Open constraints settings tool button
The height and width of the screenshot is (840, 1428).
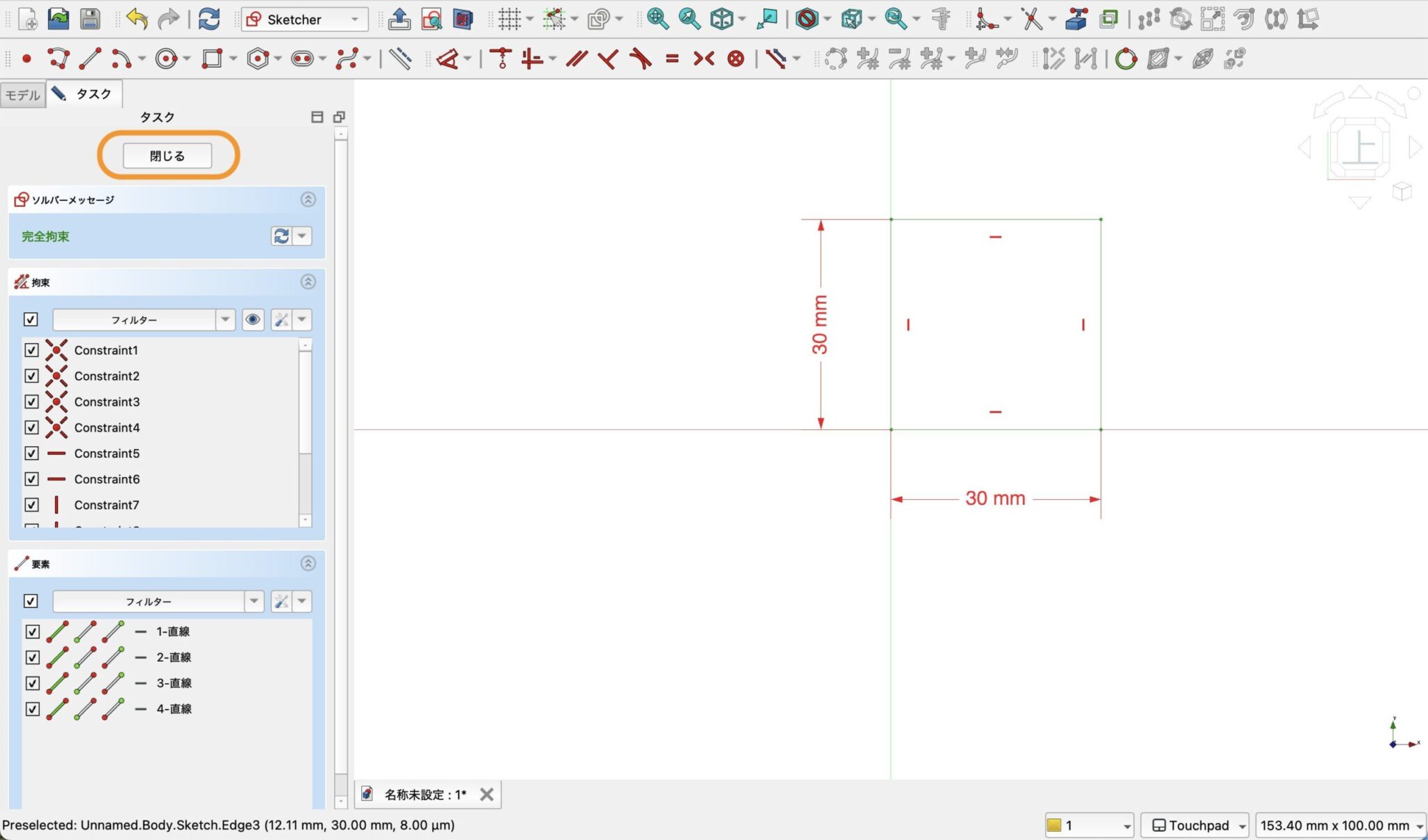point(282,319)
